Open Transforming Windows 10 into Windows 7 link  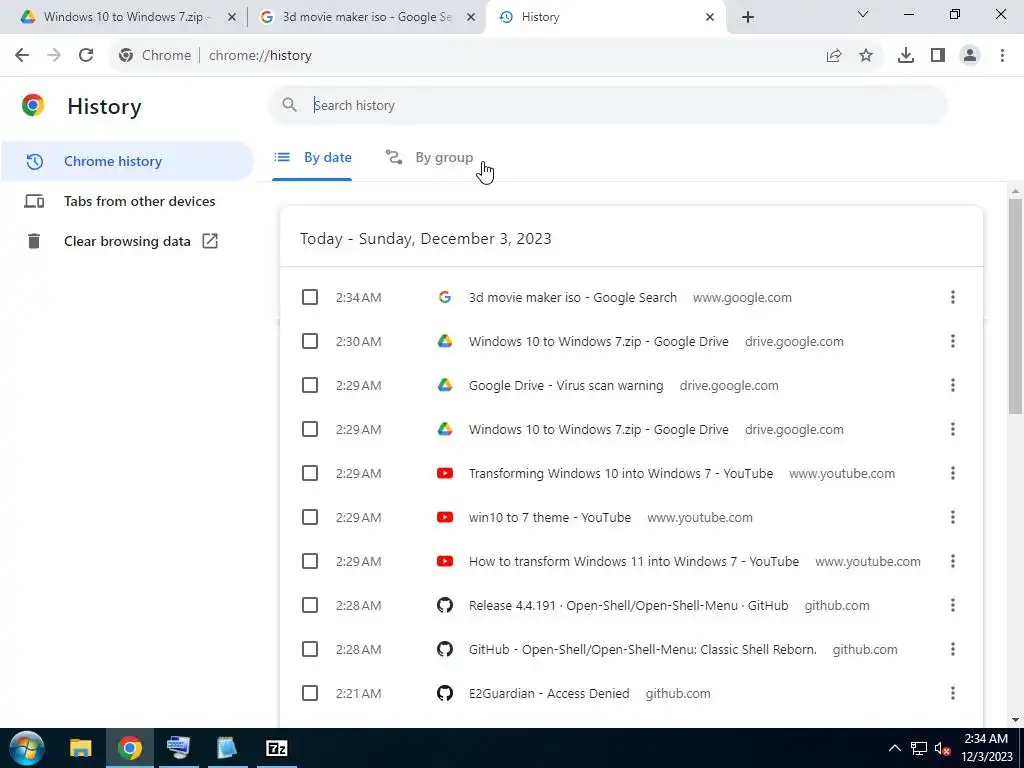coord(620,473)
